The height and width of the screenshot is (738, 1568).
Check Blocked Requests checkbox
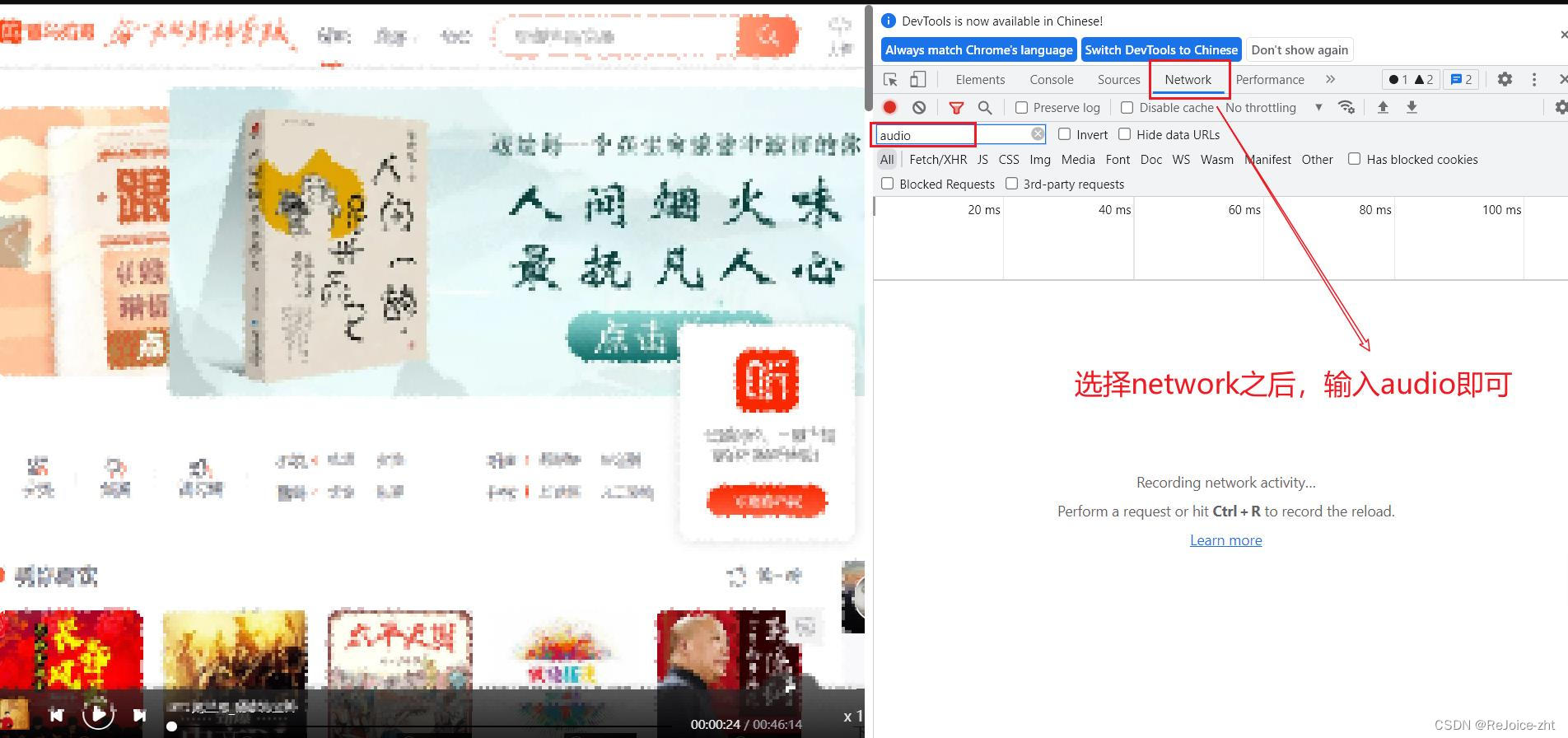887,183
